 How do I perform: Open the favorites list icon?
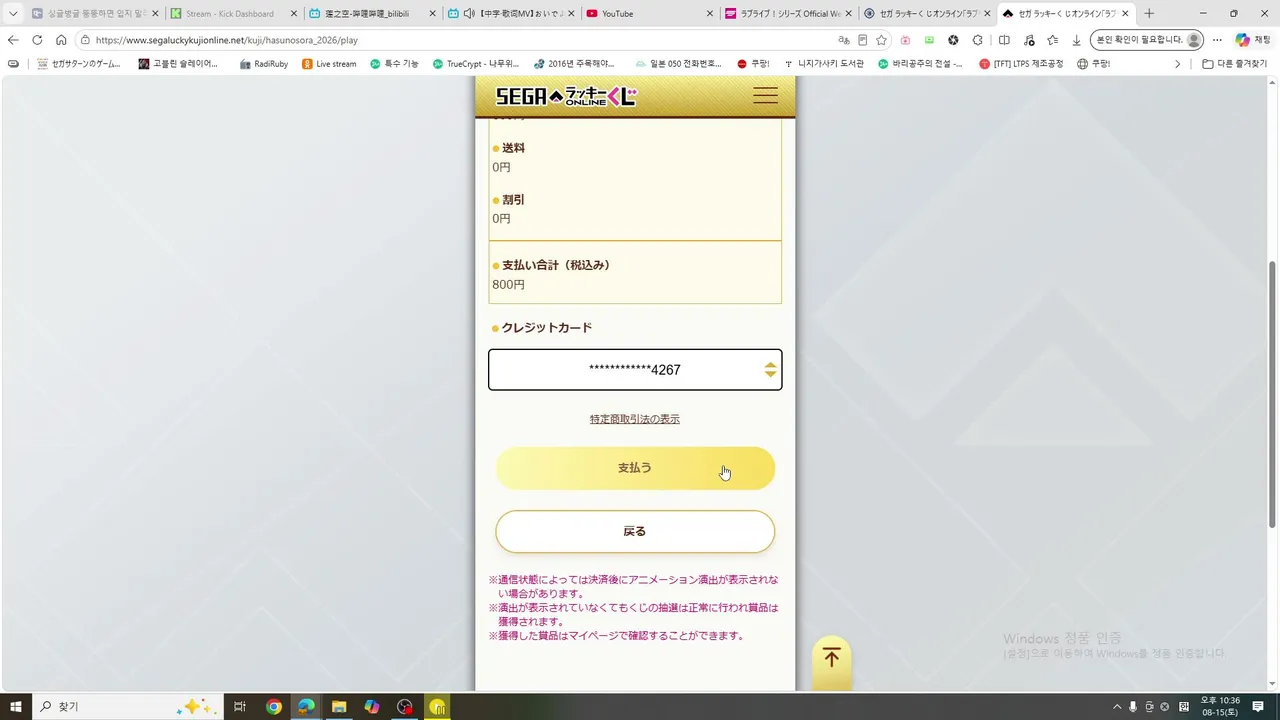[x=1053, y=40]
